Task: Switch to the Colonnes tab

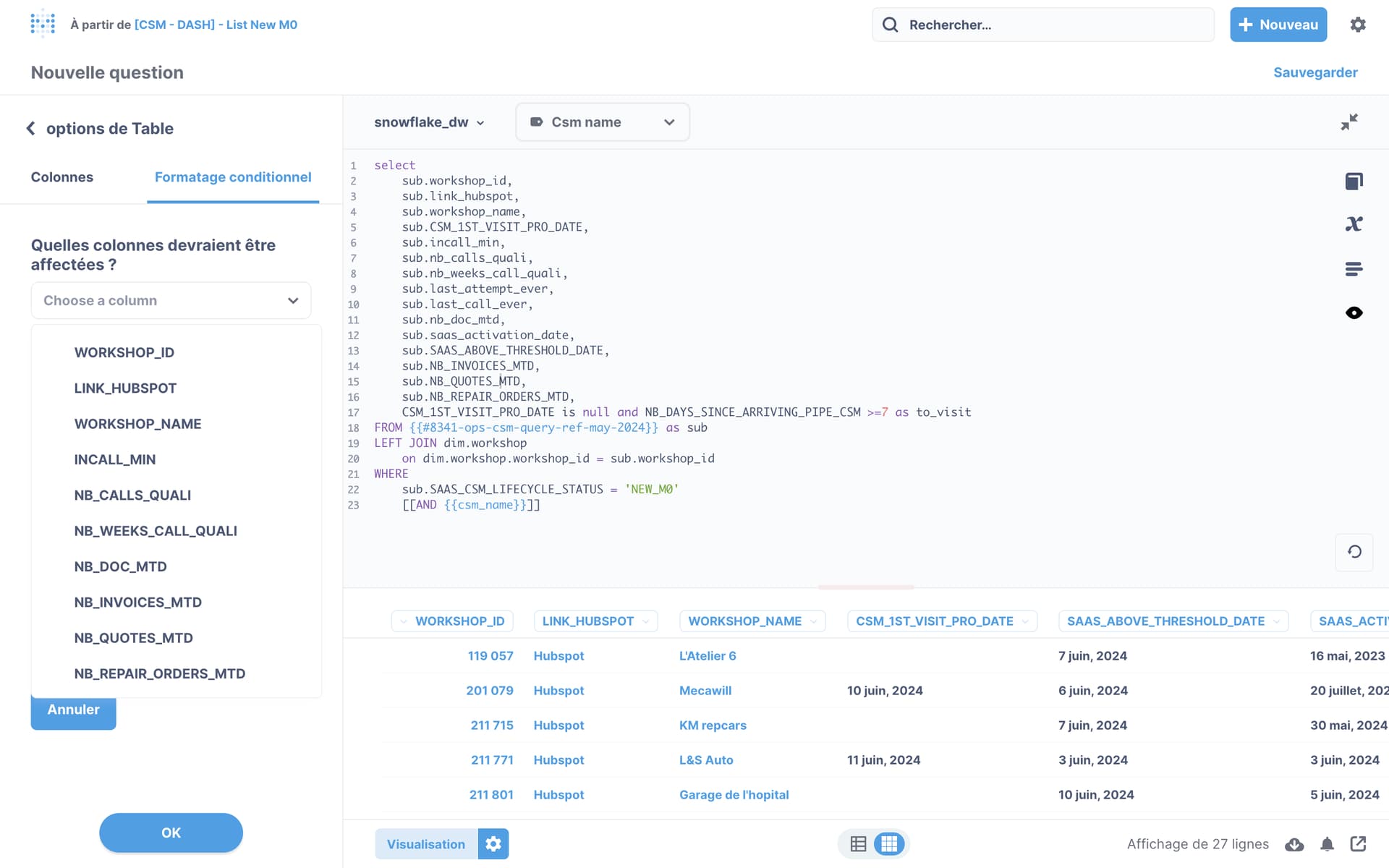Action: point(61,177)
